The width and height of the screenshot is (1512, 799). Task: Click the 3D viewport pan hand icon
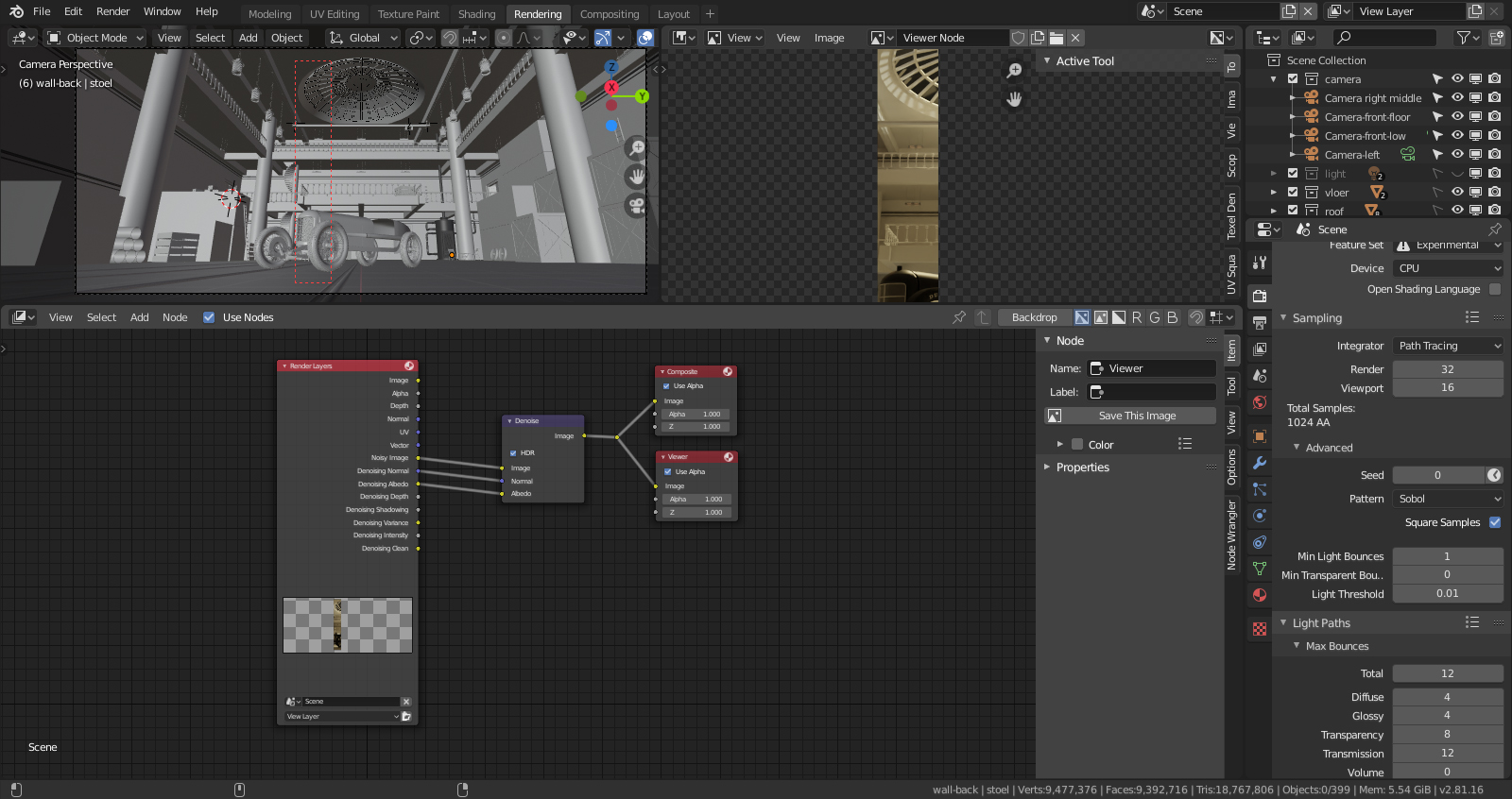point(638,177)
